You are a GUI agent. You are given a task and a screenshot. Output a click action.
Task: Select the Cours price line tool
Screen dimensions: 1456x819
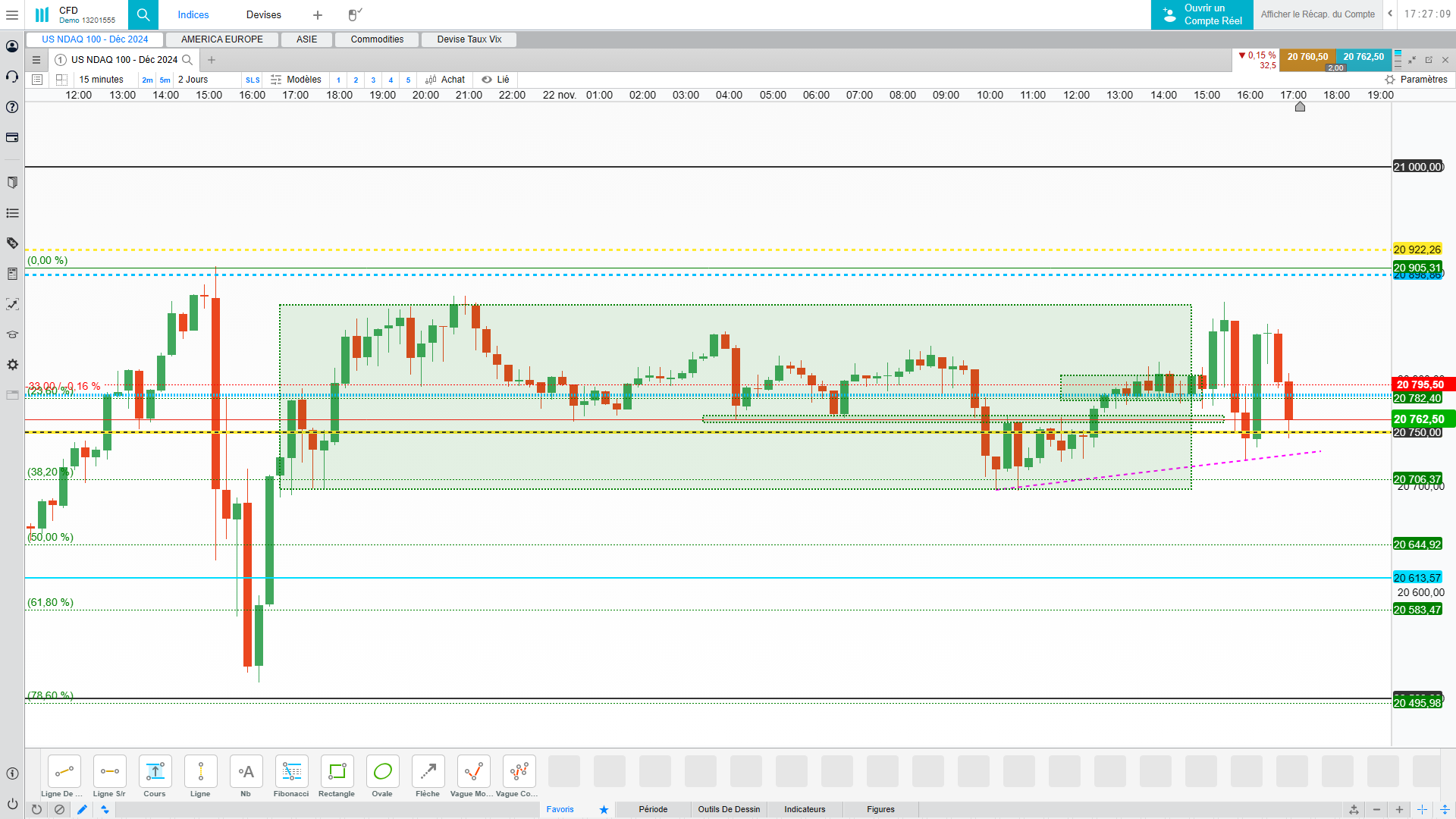pos(155,772)
